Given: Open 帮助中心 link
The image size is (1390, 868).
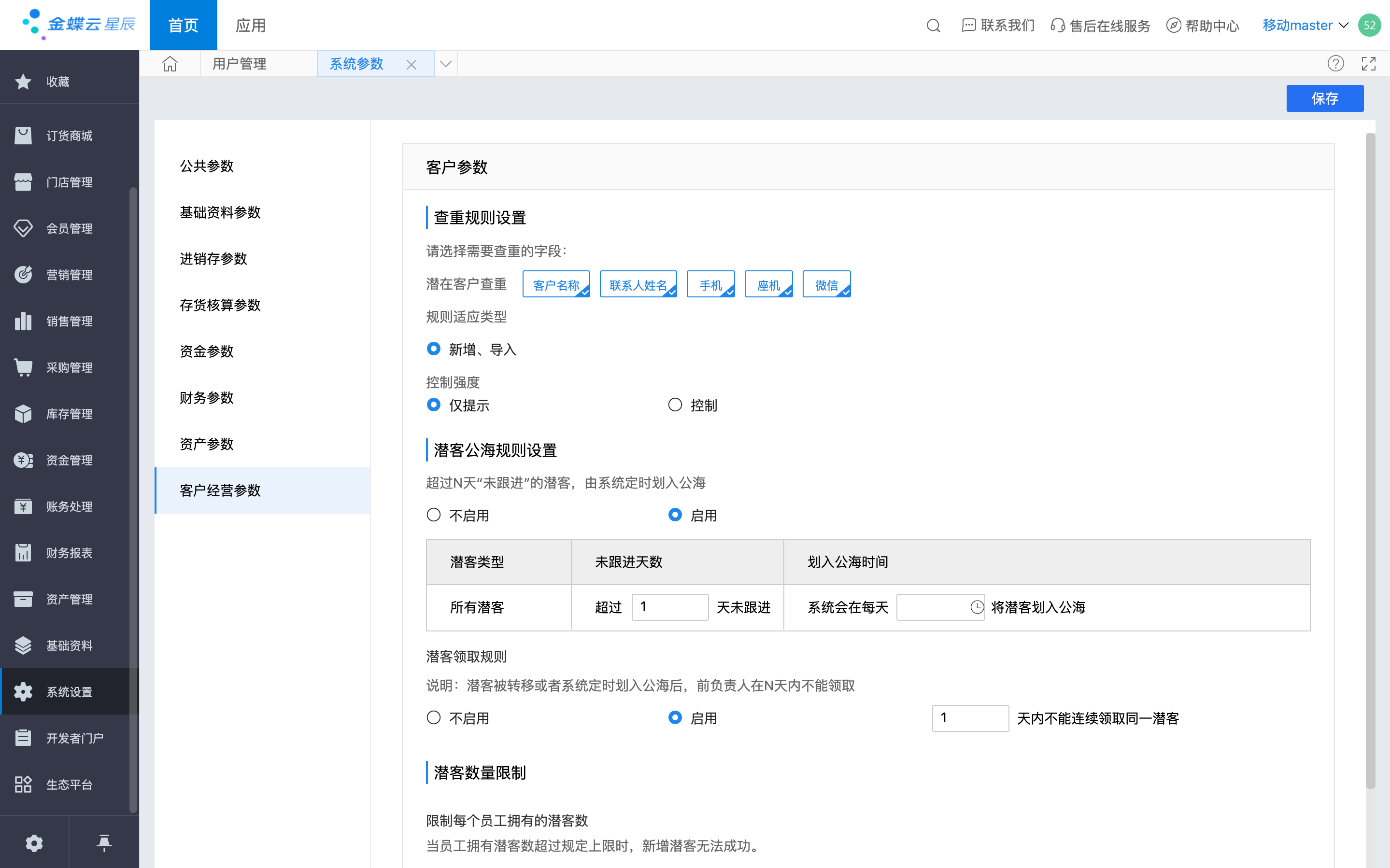Looking at the screenshot, I should 1203,25.
